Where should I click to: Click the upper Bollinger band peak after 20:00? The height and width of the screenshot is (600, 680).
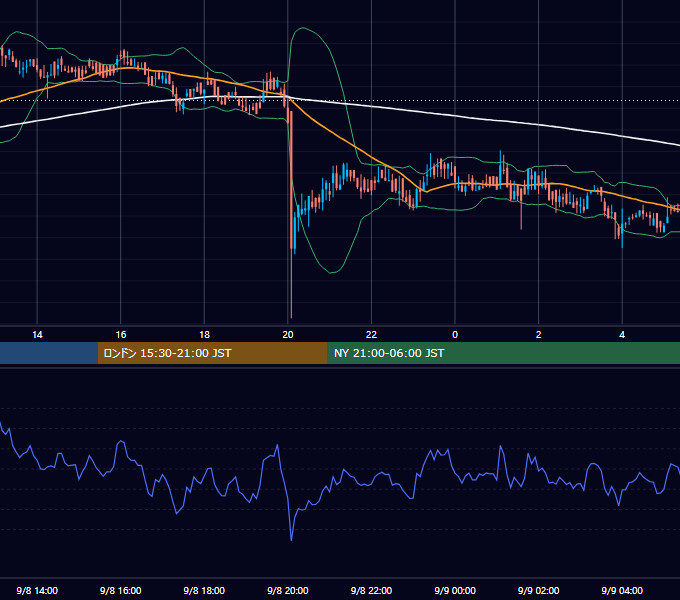pyautogui.click(x=302, y=28)
